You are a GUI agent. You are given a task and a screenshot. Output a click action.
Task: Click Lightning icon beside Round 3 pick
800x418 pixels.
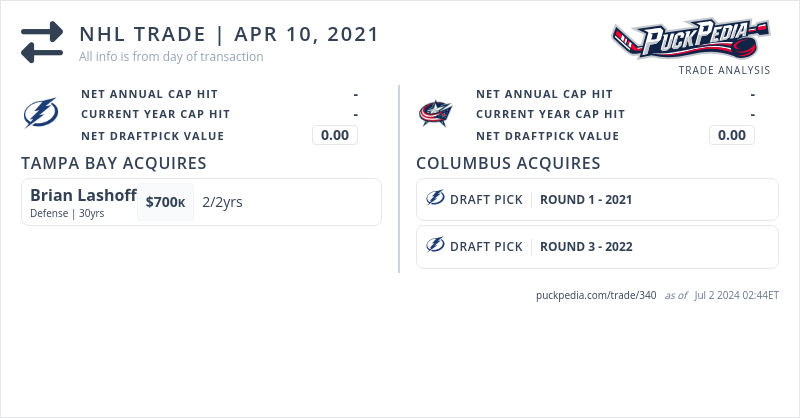click(435, 246)
